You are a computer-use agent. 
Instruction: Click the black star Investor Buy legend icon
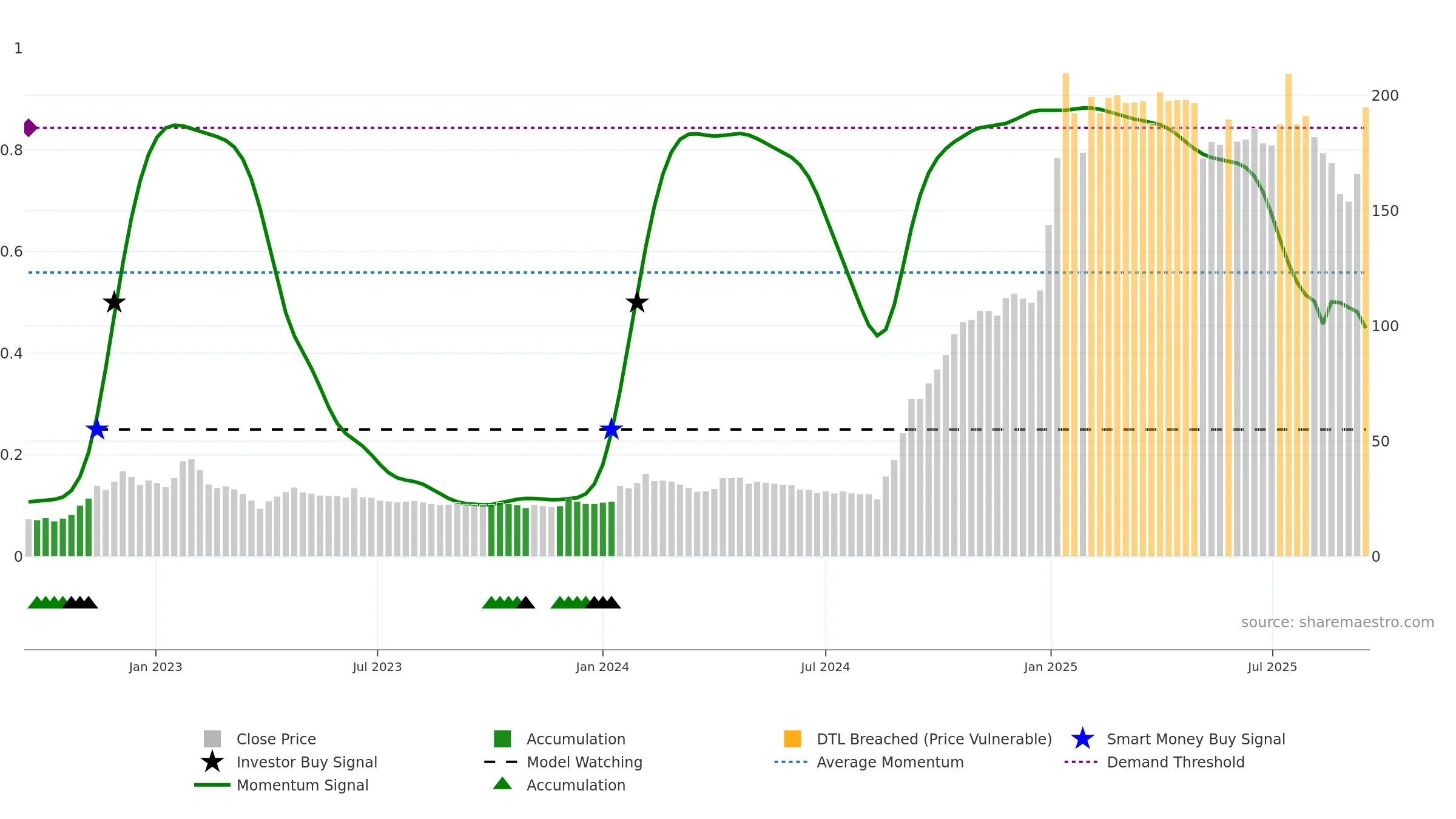click(x=212, y=762)
